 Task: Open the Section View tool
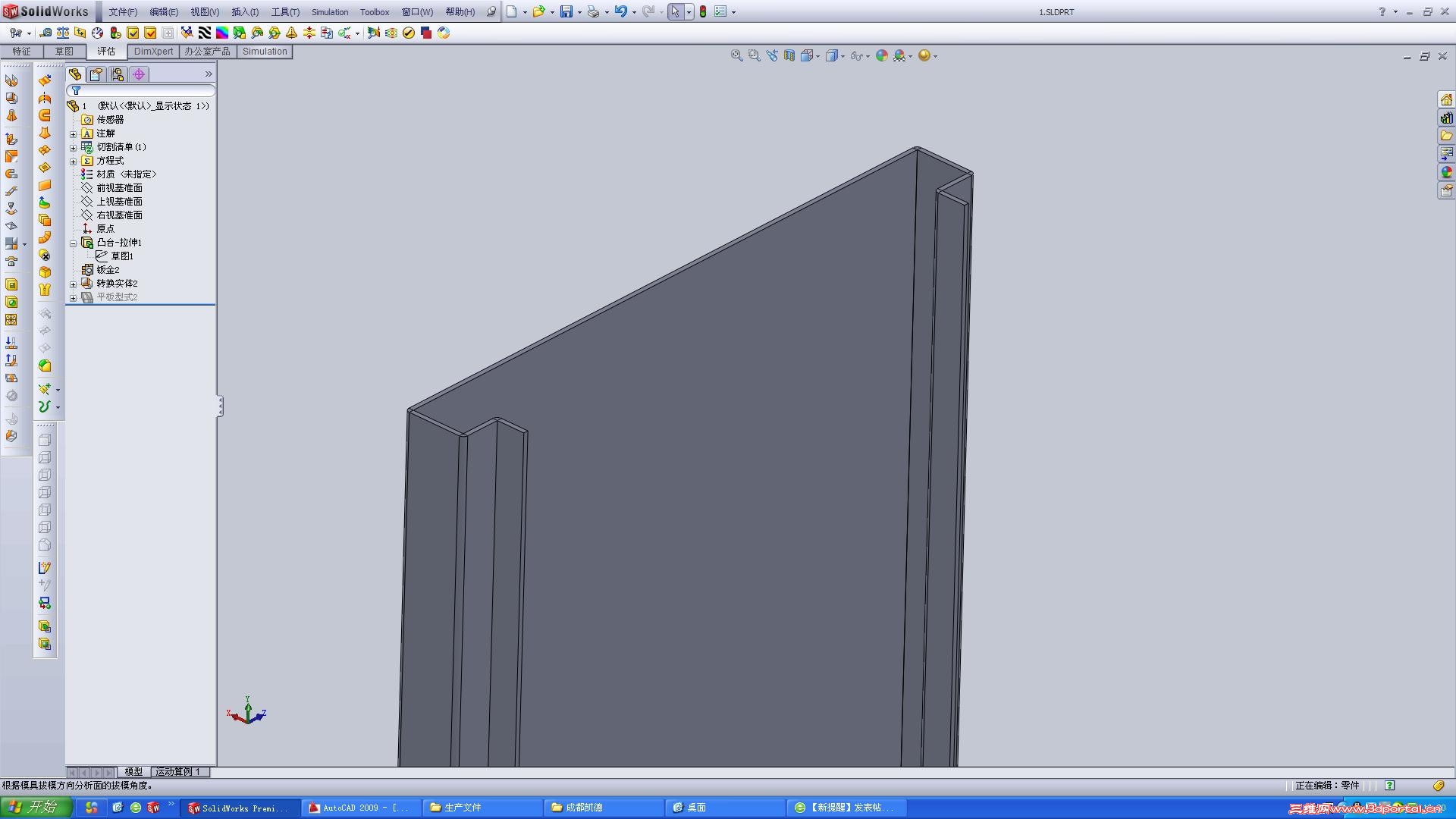[x=789, y=55]
